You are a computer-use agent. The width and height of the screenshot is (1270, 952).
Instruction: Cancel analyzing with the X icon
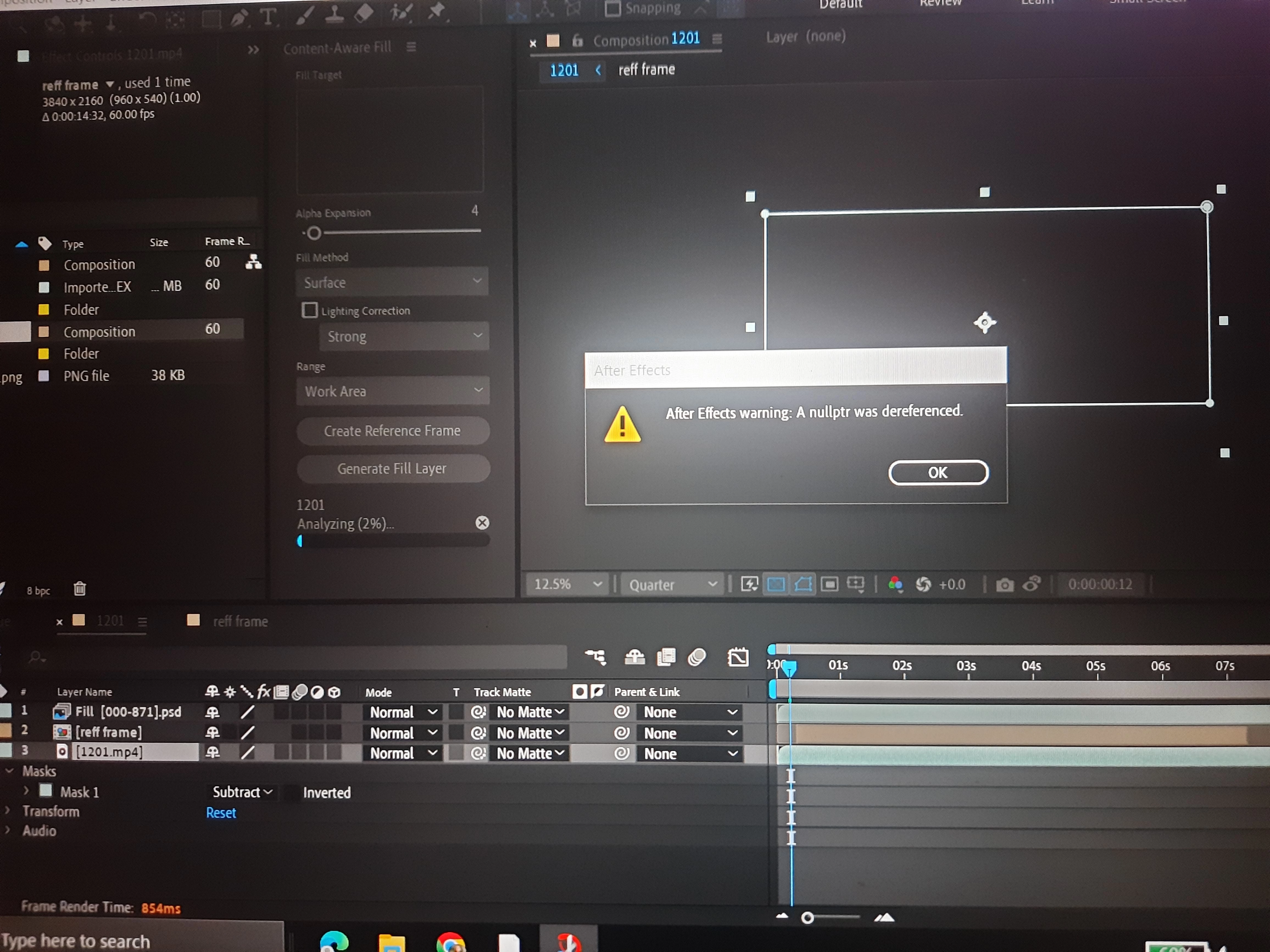pos(482,523)
